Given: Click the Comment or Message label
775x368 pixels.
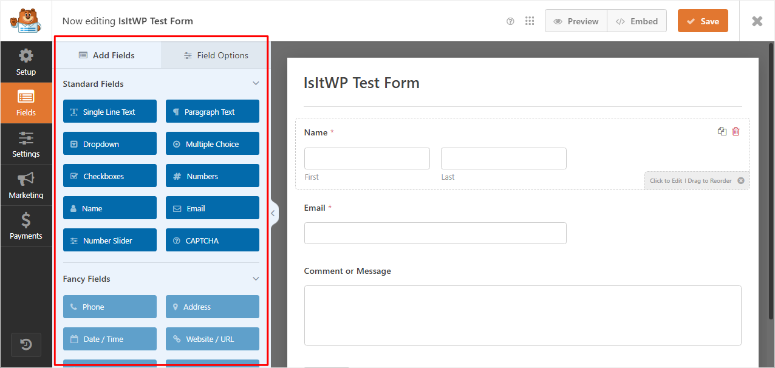Looking at the screenshot, I should [x=347, y=271].
